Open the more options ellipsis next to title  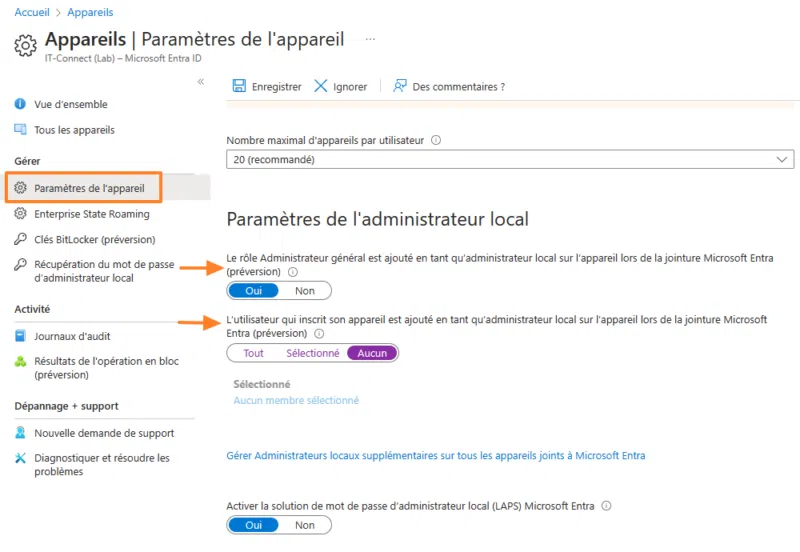tap(370, 39)
